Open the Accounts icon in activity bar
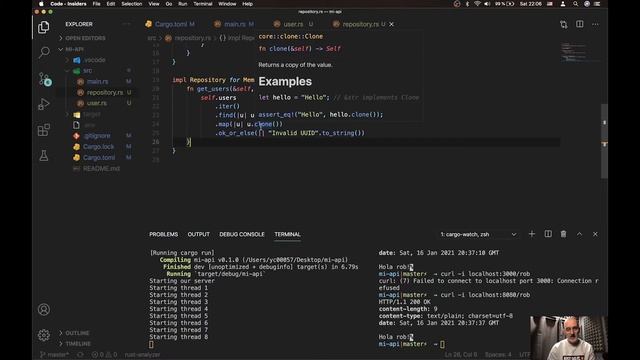Image resolution: width=640 pixels, height=360 pixels. click(44, 309)
